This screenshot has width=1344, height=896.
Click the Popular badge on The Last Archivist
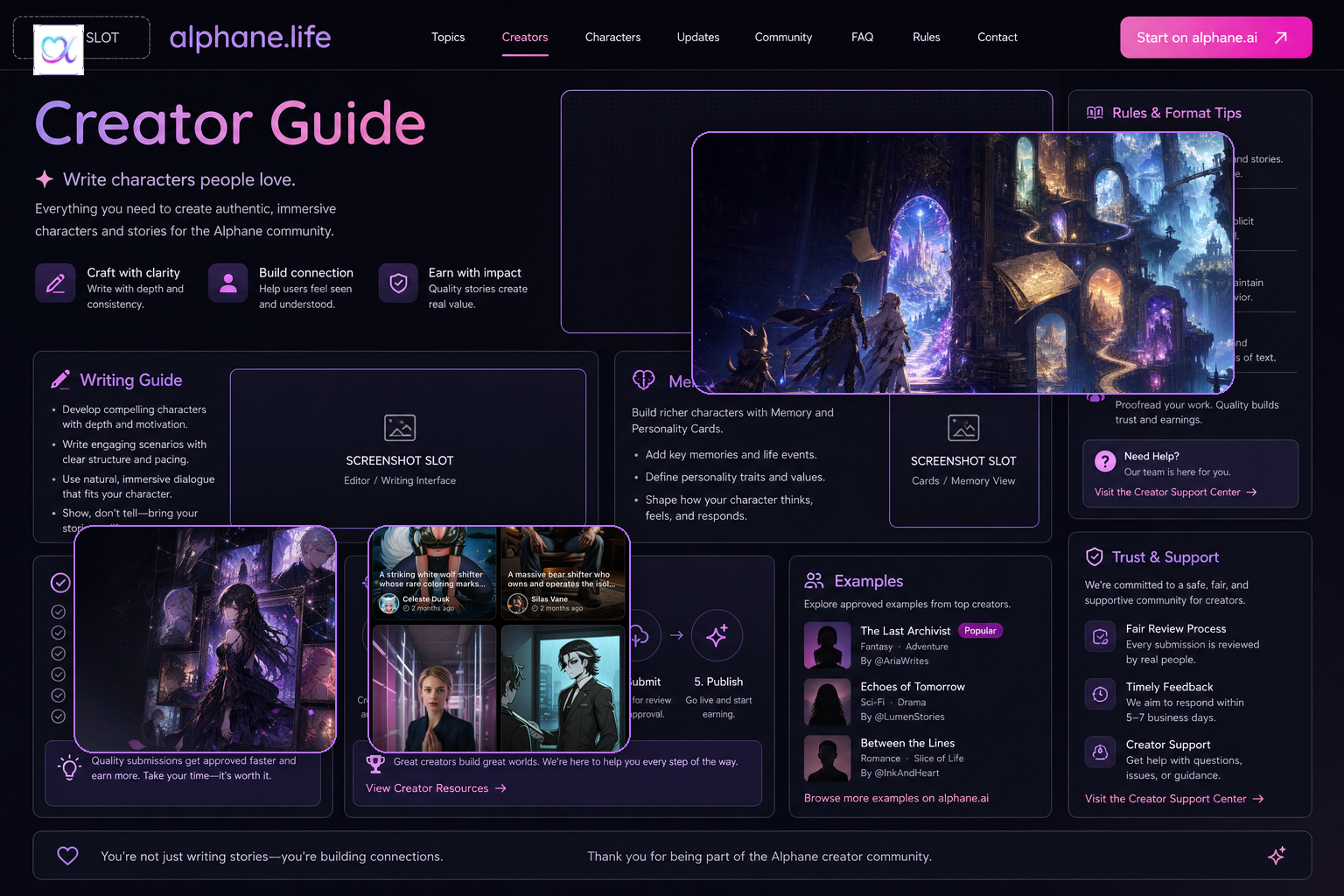(x=980, y=631)
